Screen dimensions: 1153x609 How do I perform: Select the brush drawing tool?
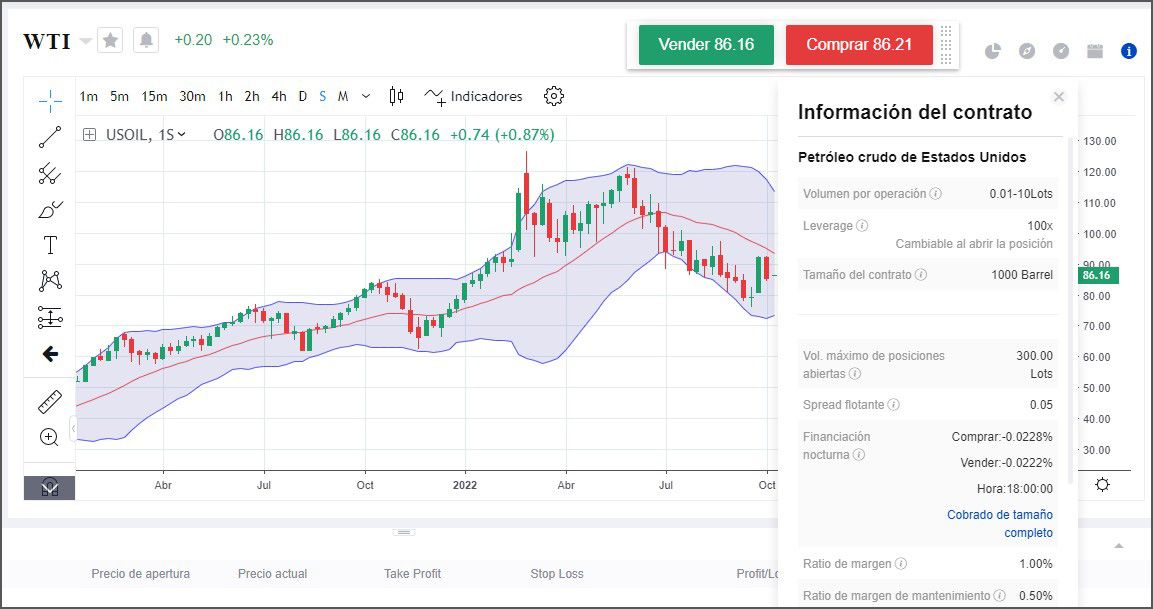click(x=48, y=208)
